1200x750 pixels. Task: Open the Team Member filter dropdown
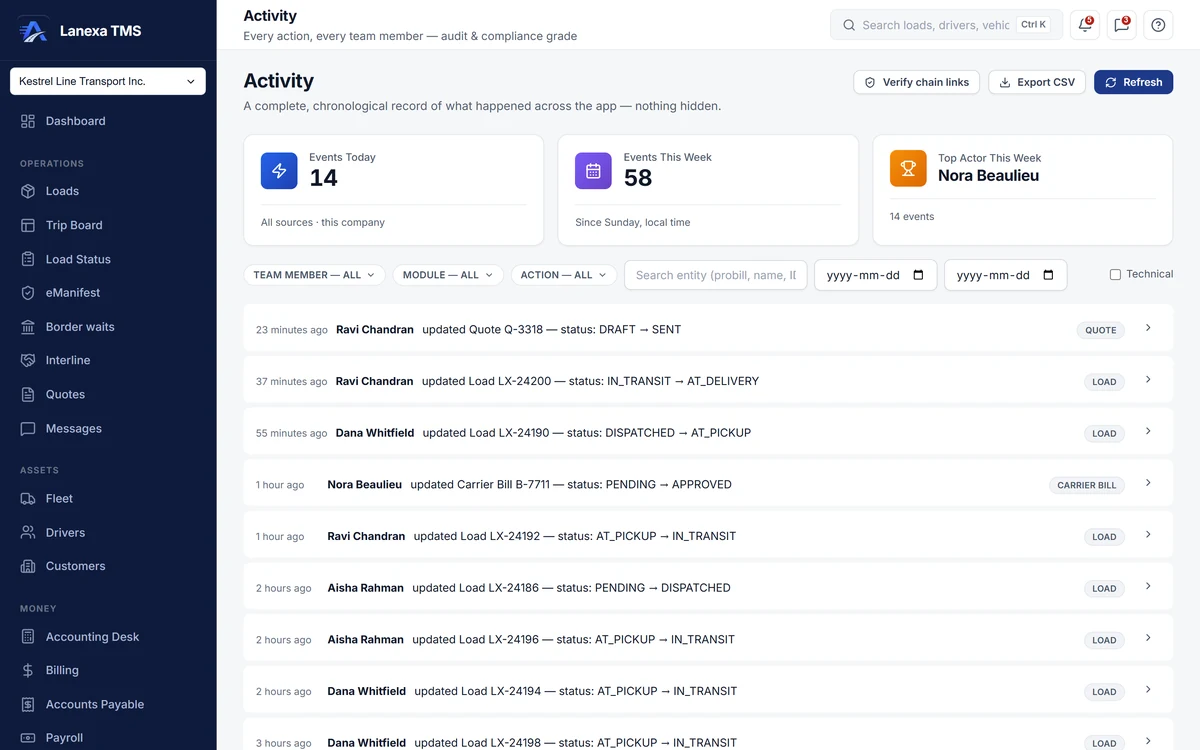(x=314, y=275)
